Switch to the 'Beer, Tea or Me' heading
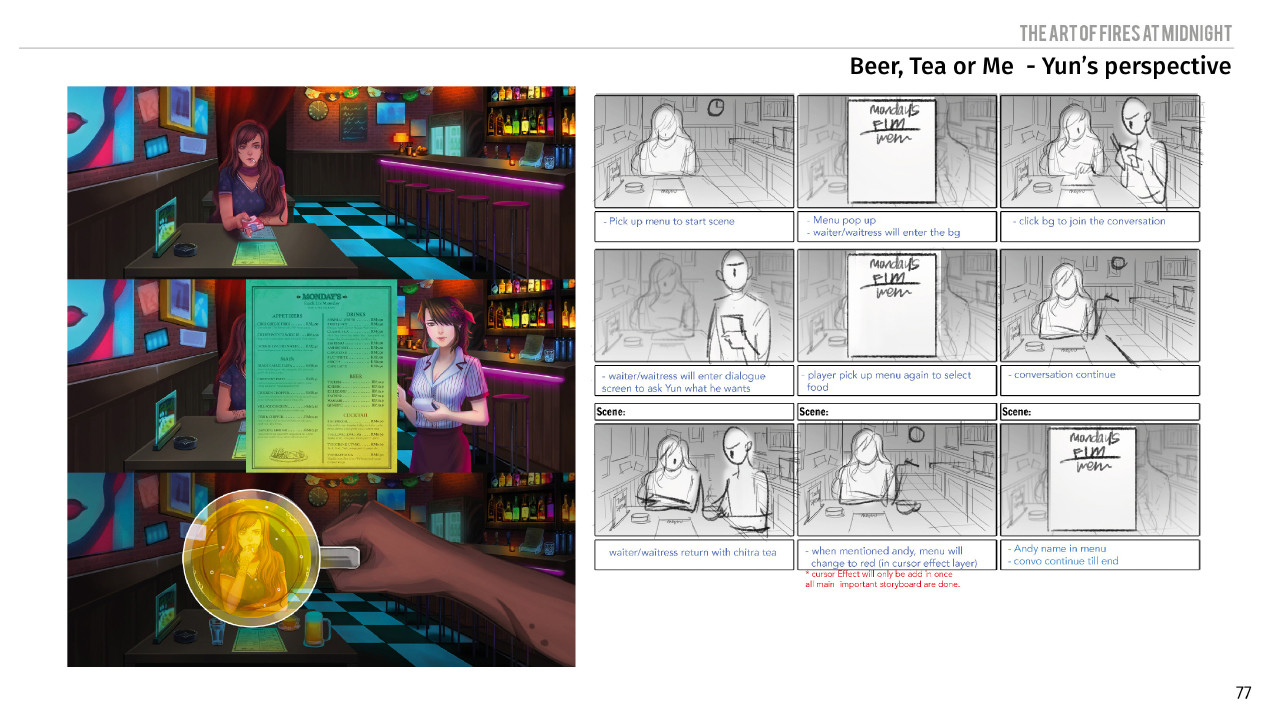The image size is (1280, 720). point(1040,66)
